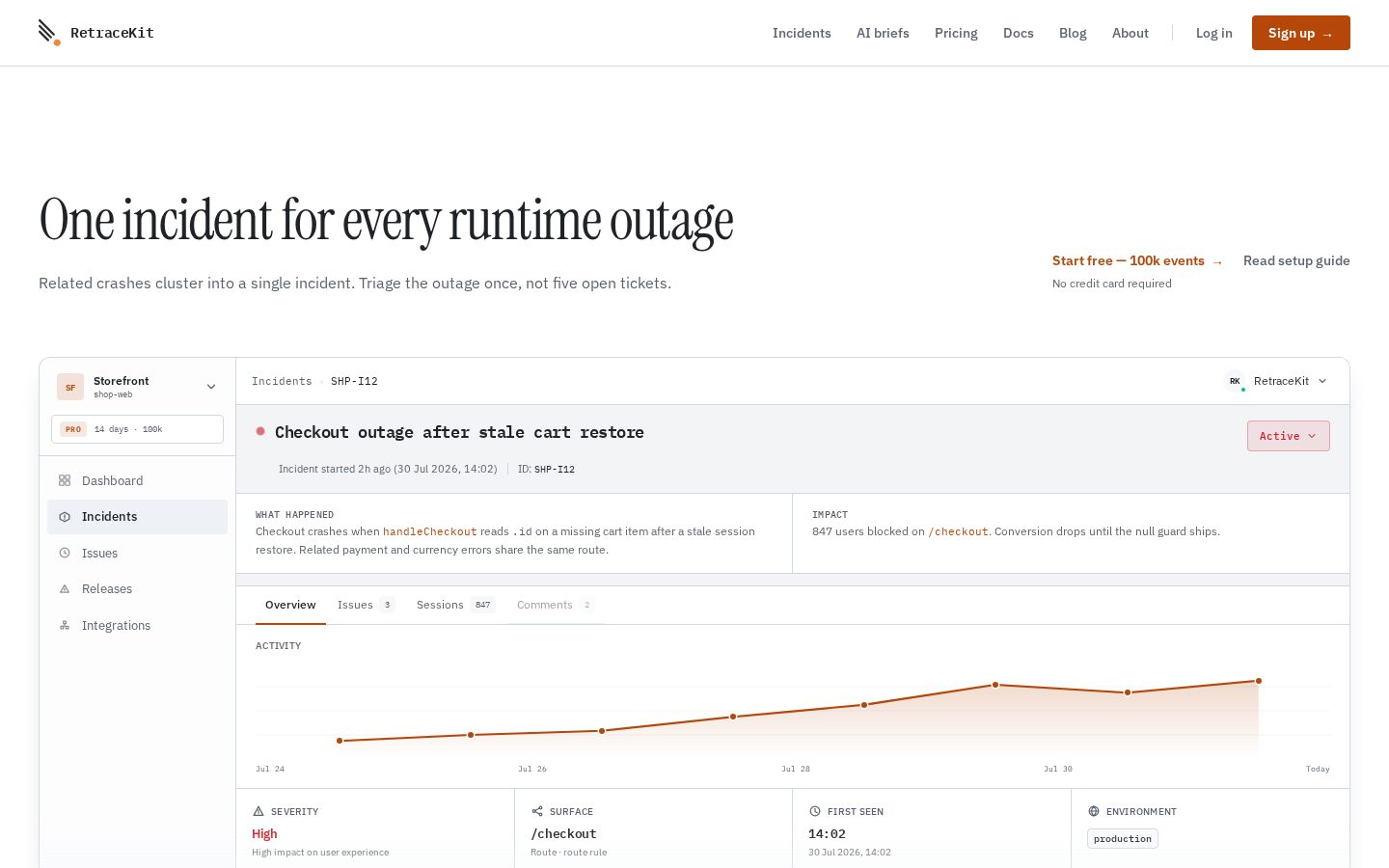The width and height of the screenshot is (1389, 868).
Task: Click the PRO 14 days plan badge
Action: pyautogui.click(x=137, y=429)
